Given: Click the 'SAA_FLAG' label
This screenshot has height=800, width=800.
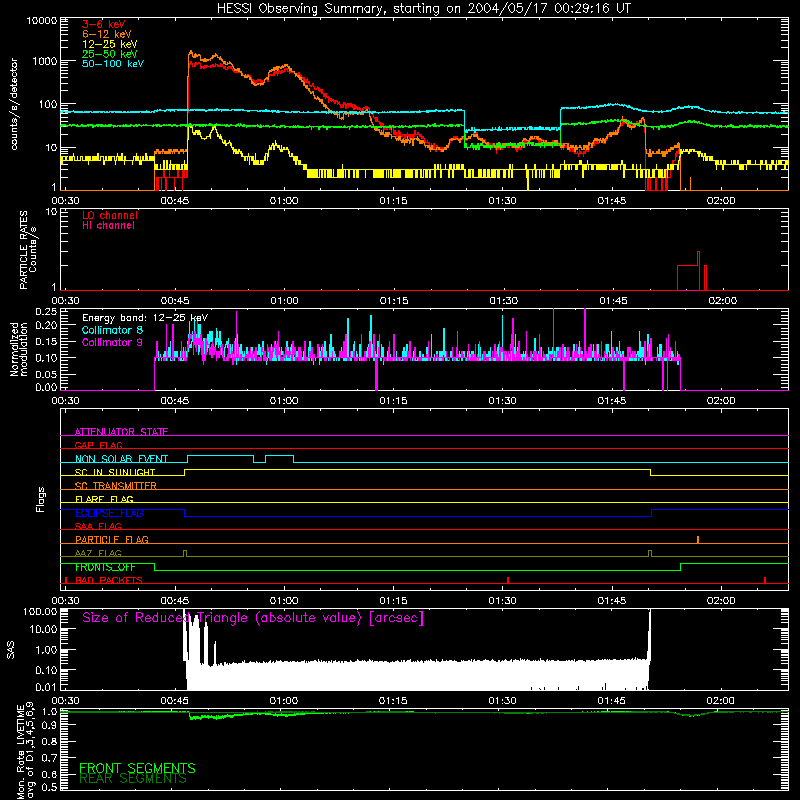Looking at the screenshot, I should pyautogui.click(x=98, y=526).
